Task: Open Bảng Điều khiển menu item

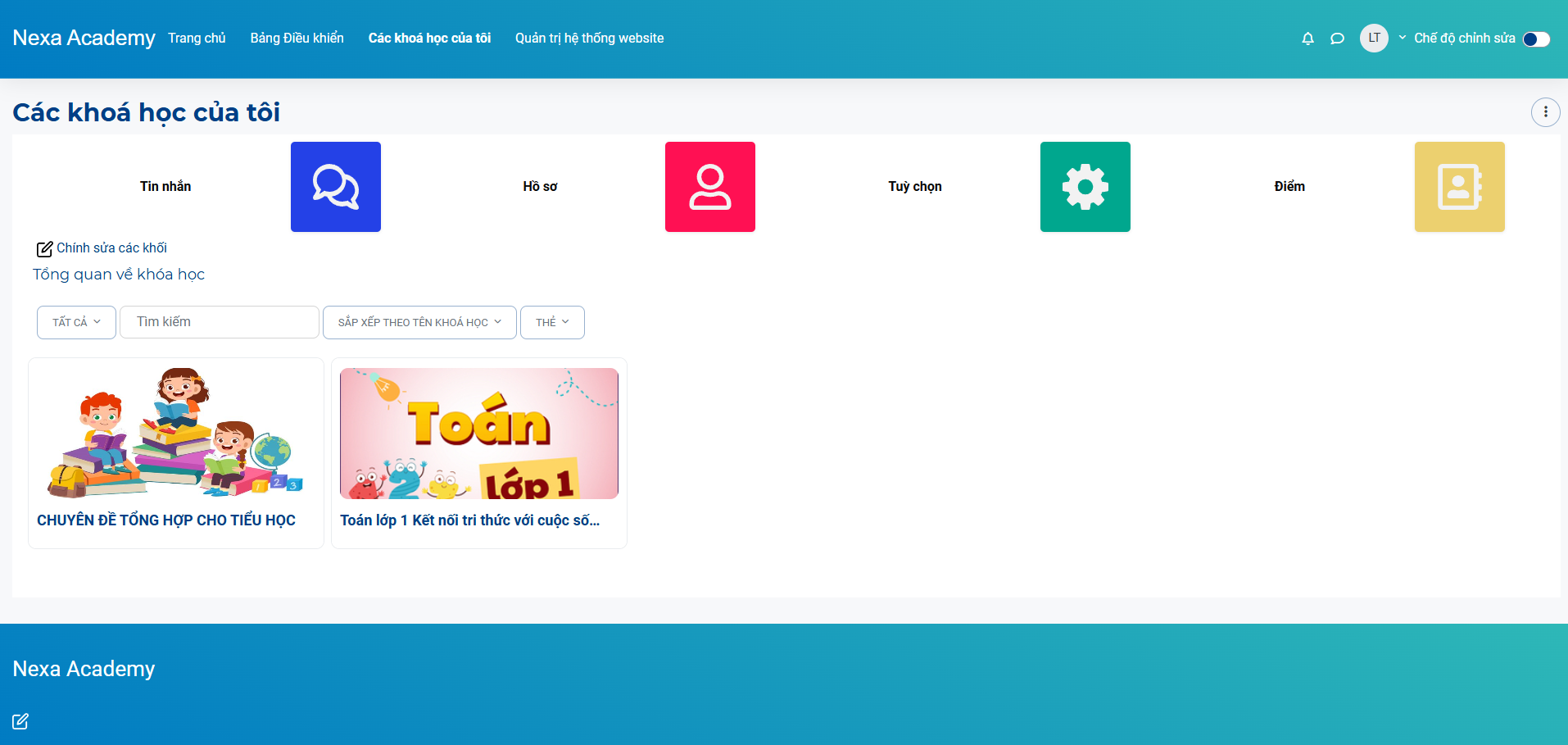Action: pos(297,39)
